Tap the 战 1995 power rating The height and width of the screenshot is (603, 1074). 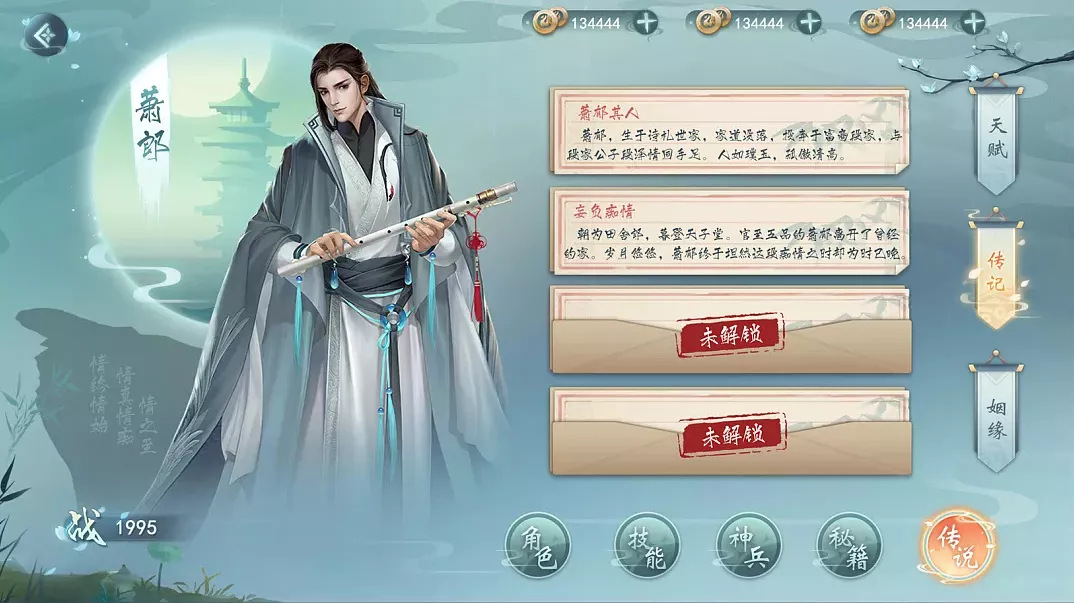click(113, 528)
